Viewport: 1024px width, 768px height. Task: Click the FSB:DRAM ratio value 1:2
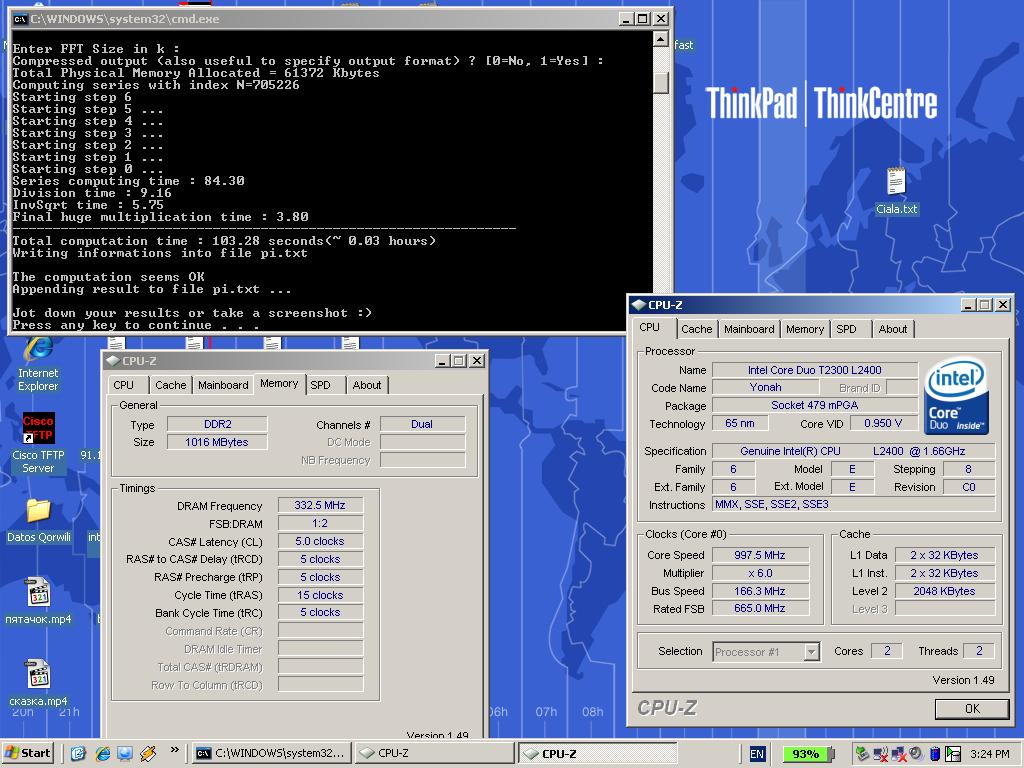click(320, 523)
